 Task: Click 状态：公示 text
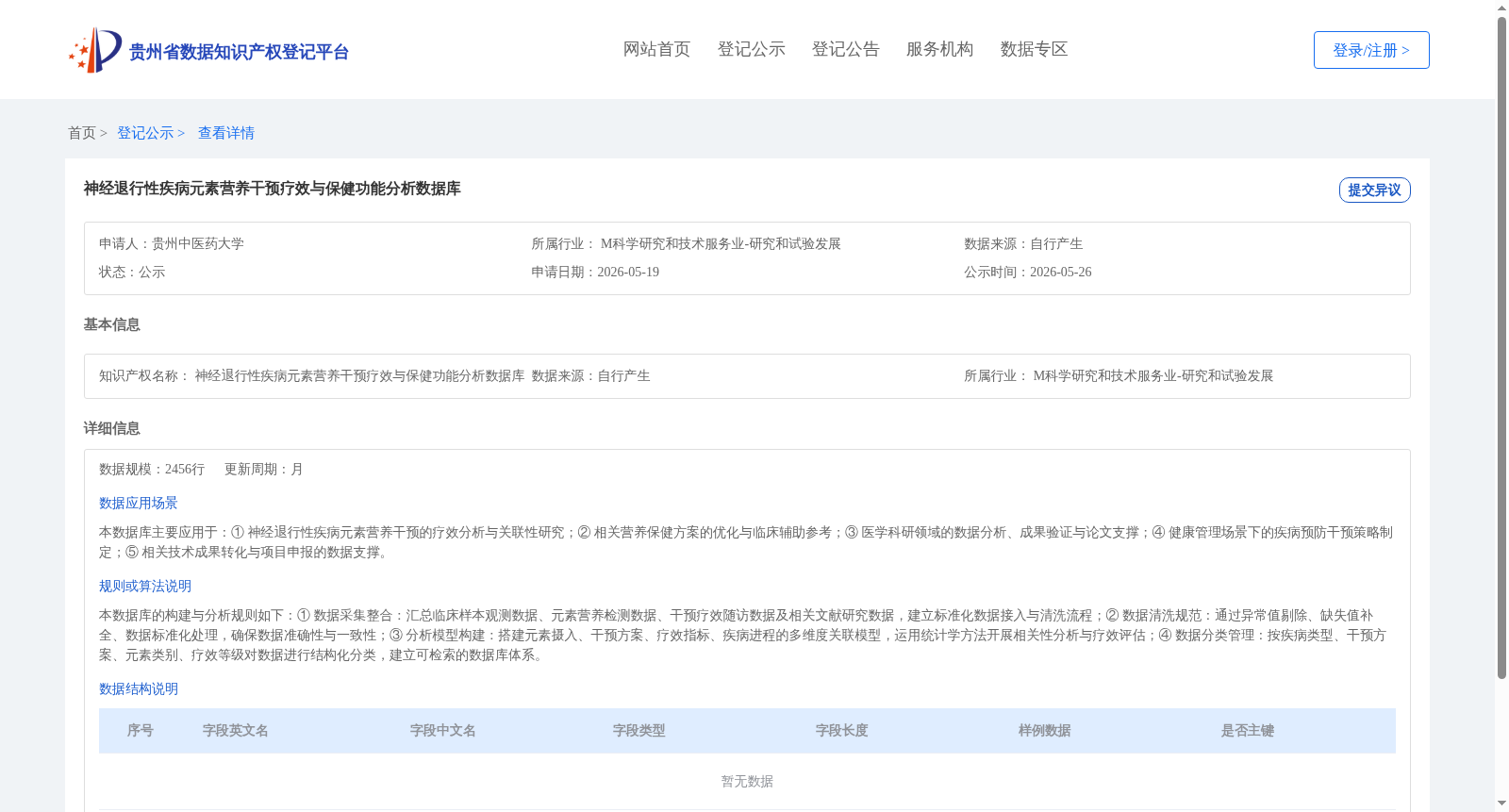pos(132,272)
